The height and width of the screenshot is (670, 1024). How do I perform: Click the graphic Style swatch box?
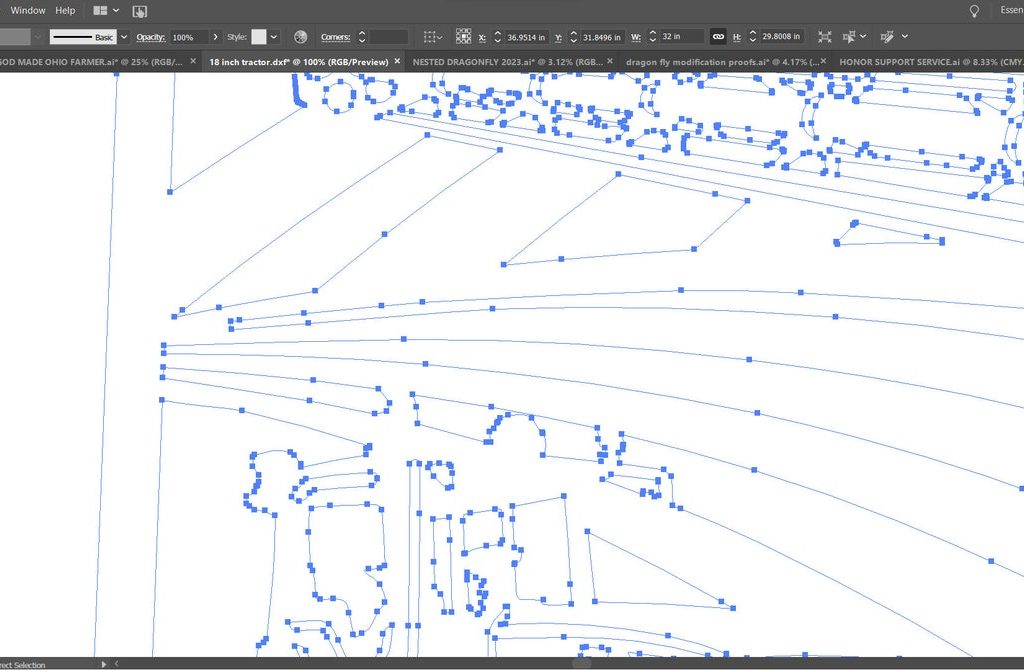point(259,37)
